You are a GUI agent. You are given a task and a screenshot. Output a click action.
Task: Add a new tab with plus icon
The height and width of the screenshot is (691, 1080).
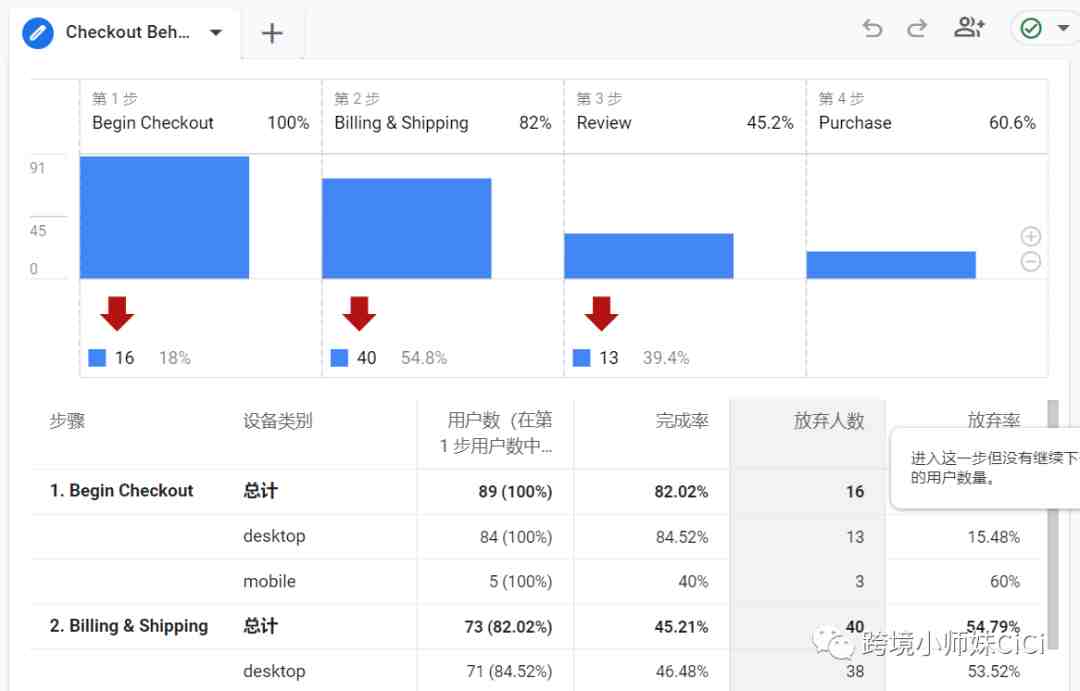(x=272, y=33)
